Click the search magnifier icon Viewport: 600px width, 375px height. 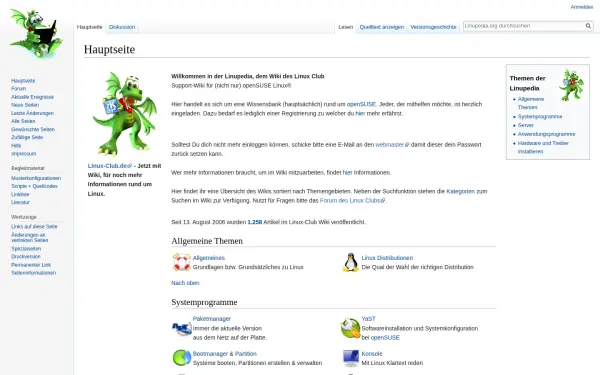pyautogui.click(x=588, y=26)
